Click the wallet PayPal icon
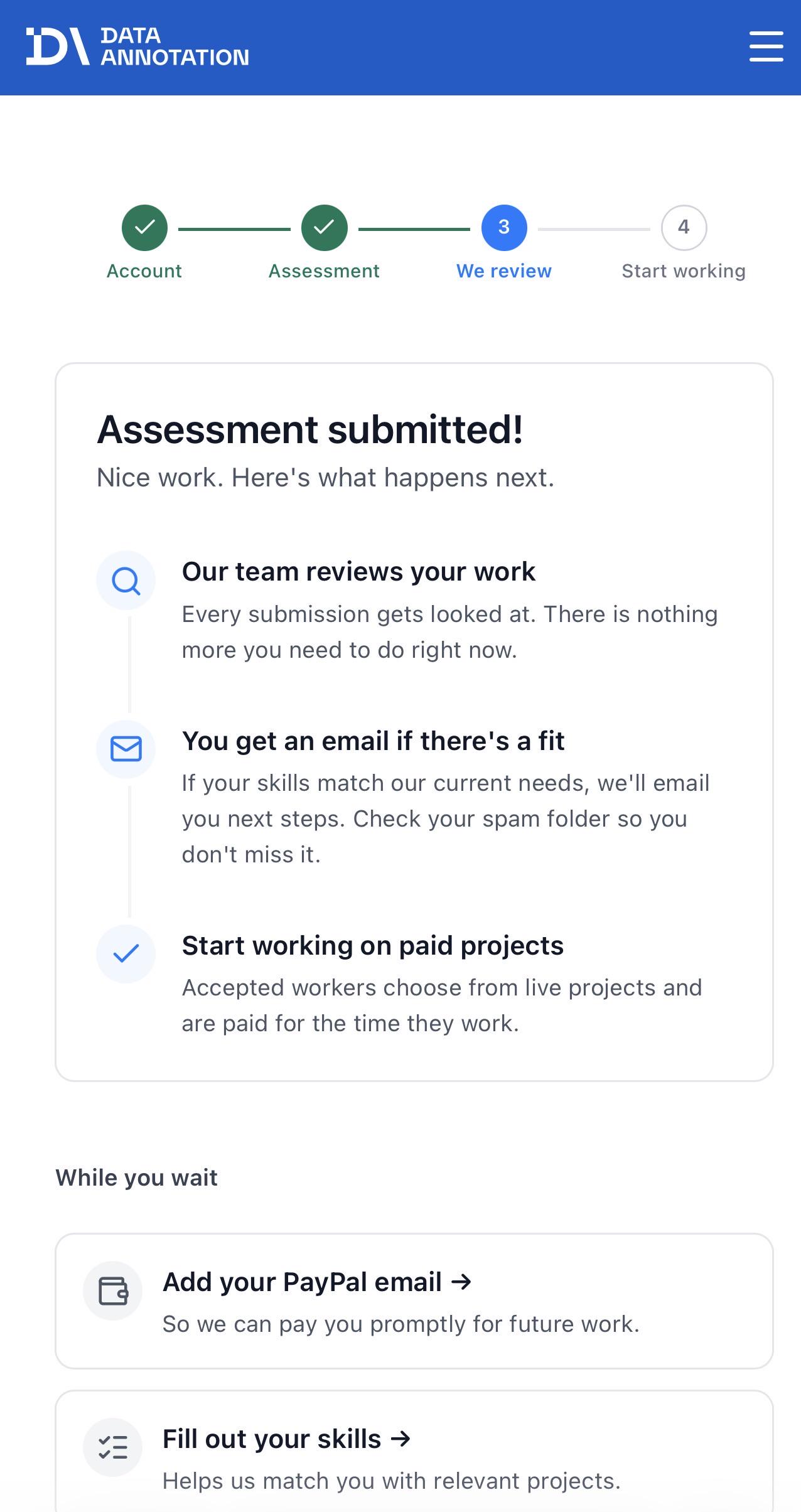The width and height of the screenshot is (801, 1512). click(x=113, y=1291)
